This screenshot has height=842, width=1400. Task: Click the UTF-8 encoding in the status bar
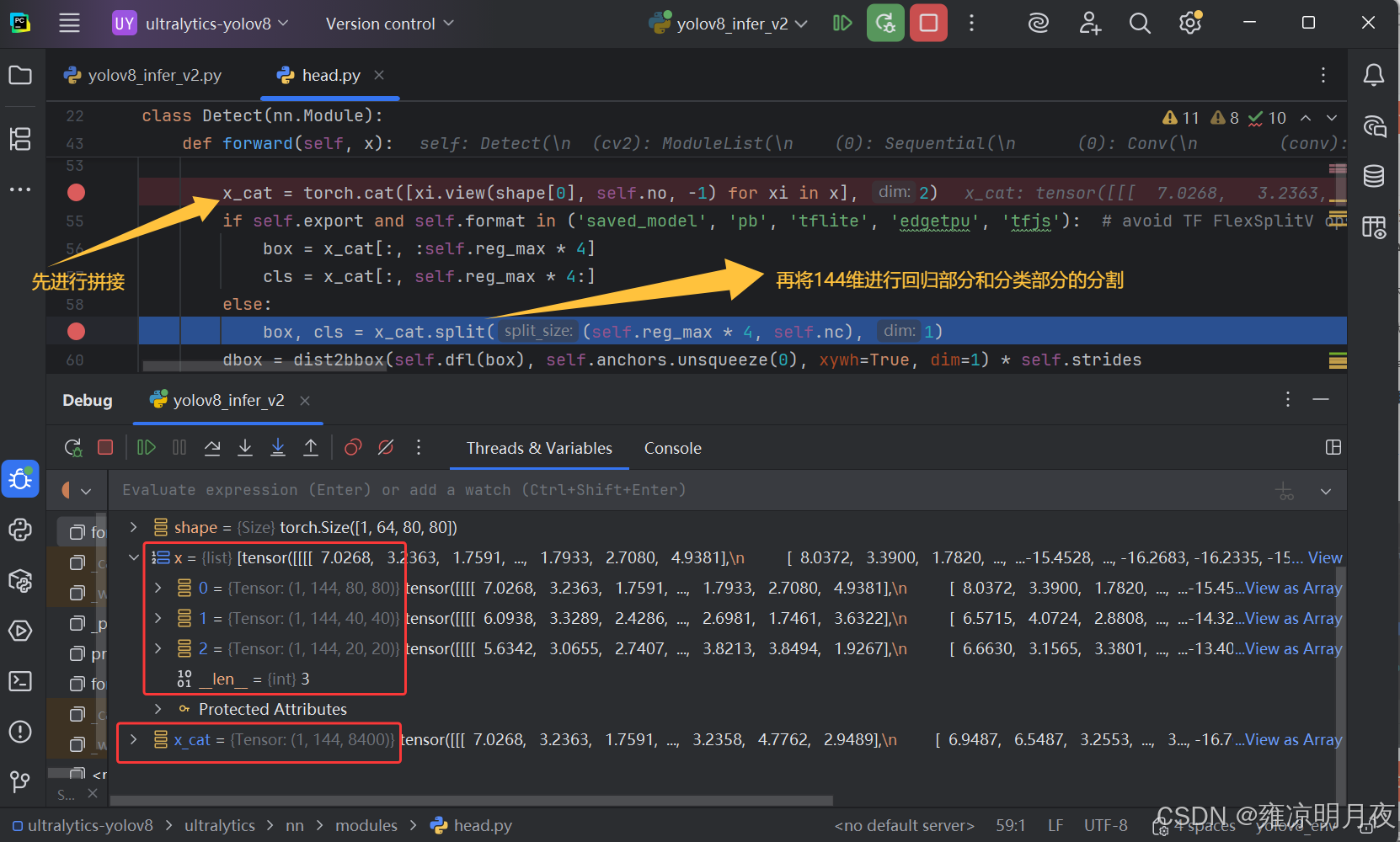point(1105,825)
